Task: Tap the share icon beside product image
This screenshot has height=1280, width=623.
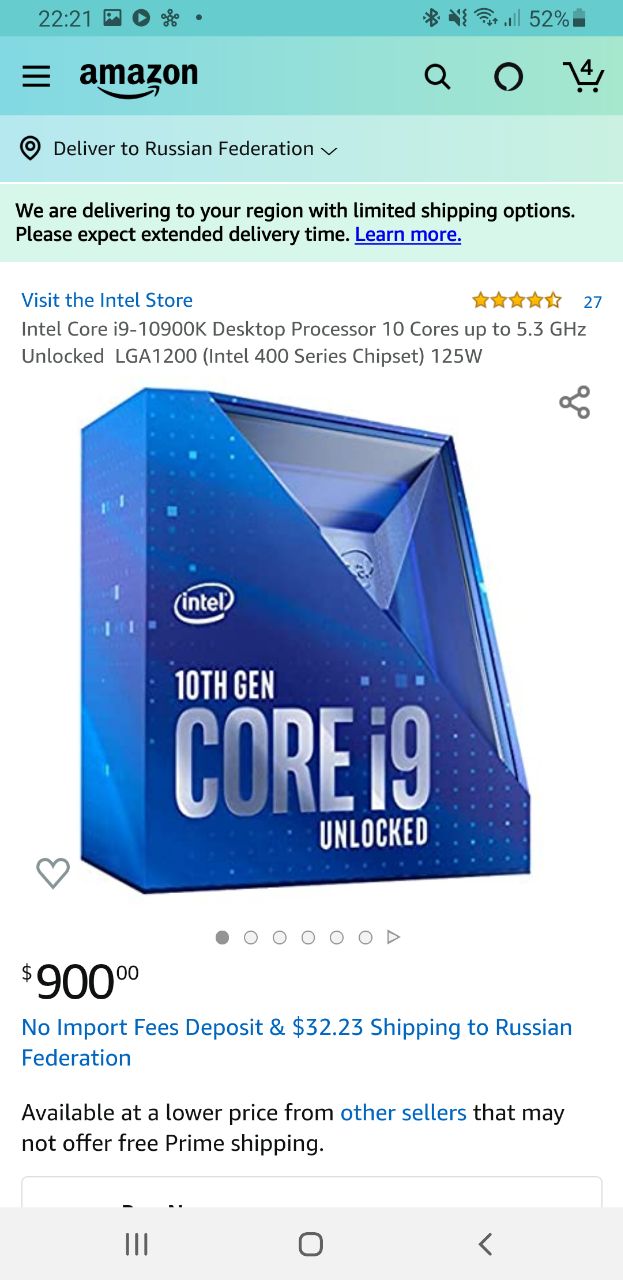Action: 575,402
